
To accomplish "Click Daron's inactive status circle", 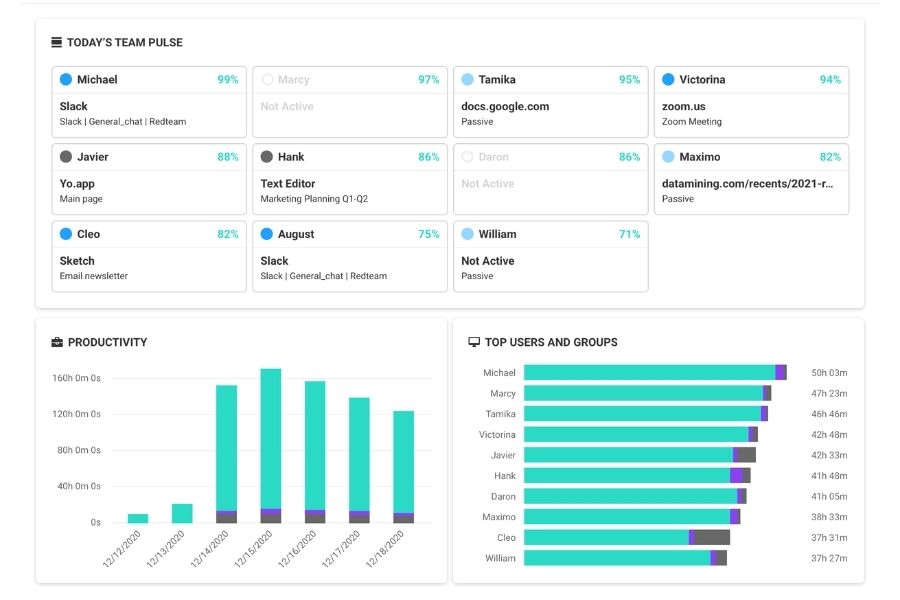I will (468, 157).
